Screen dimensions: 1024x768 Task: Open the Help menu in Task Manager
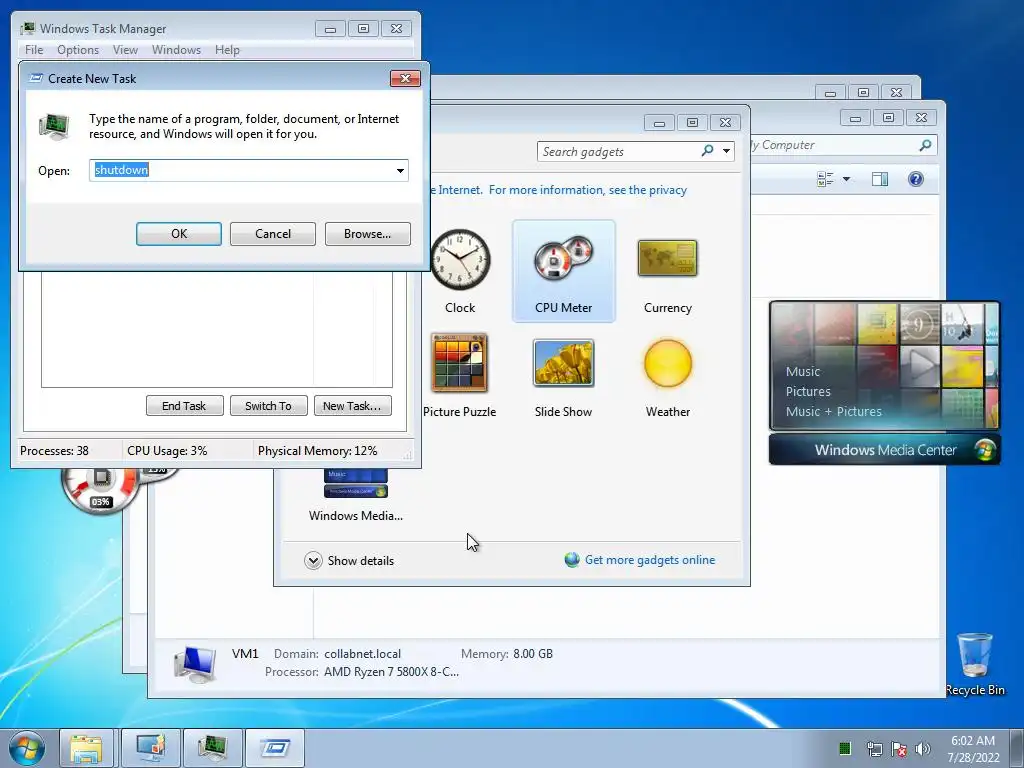pyautogui.click(x=227, y=50)
